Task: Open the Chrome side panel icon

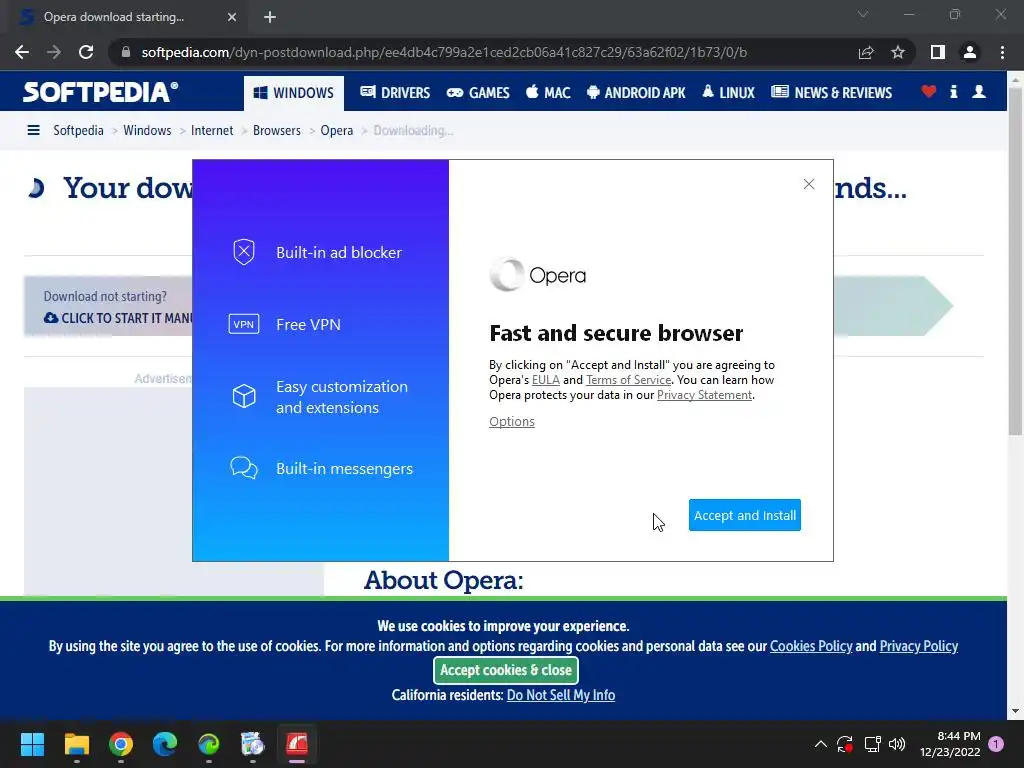Action: [938, 52]
